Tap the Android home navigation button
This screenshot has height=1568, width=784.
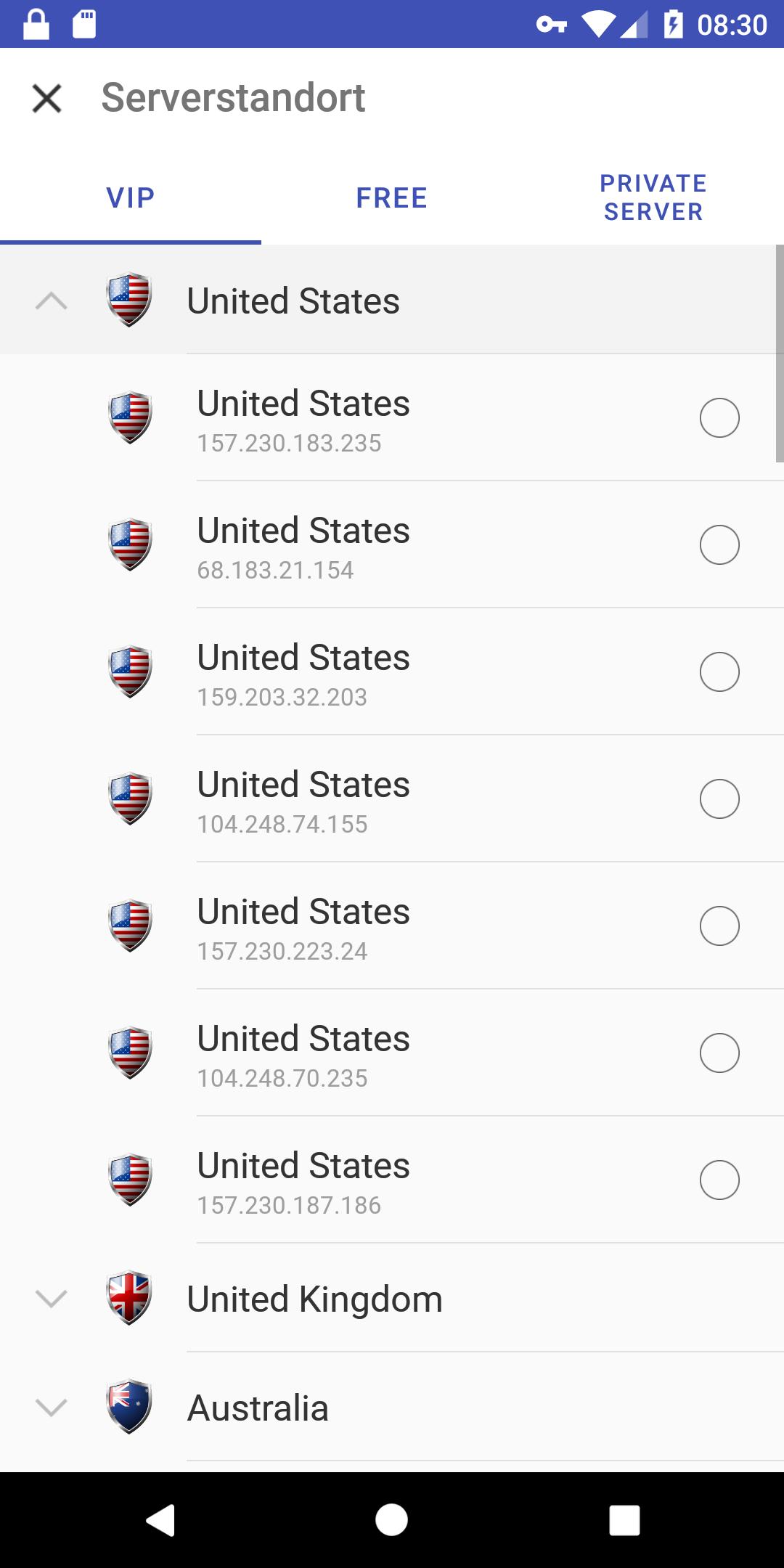click(x=392, y=1520)
